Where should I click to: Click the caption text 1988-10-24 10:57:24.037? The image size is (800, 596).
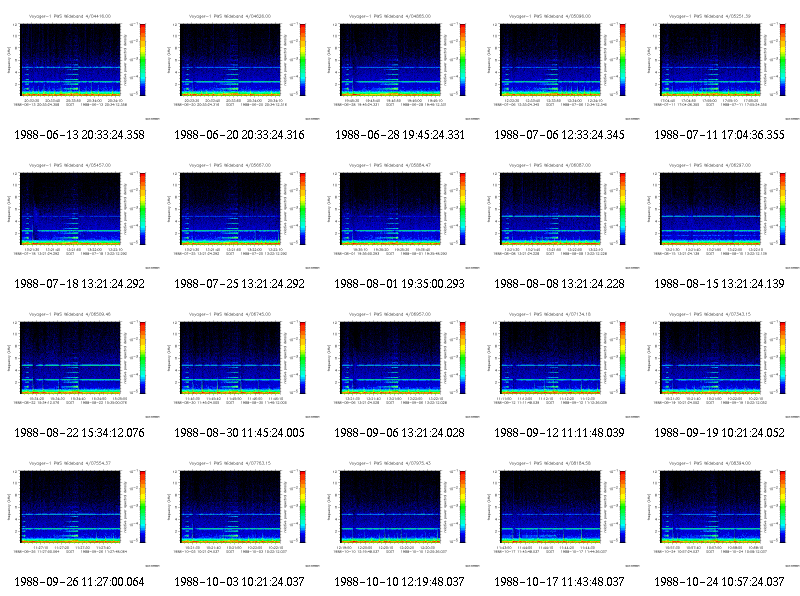tap(719, 582)
